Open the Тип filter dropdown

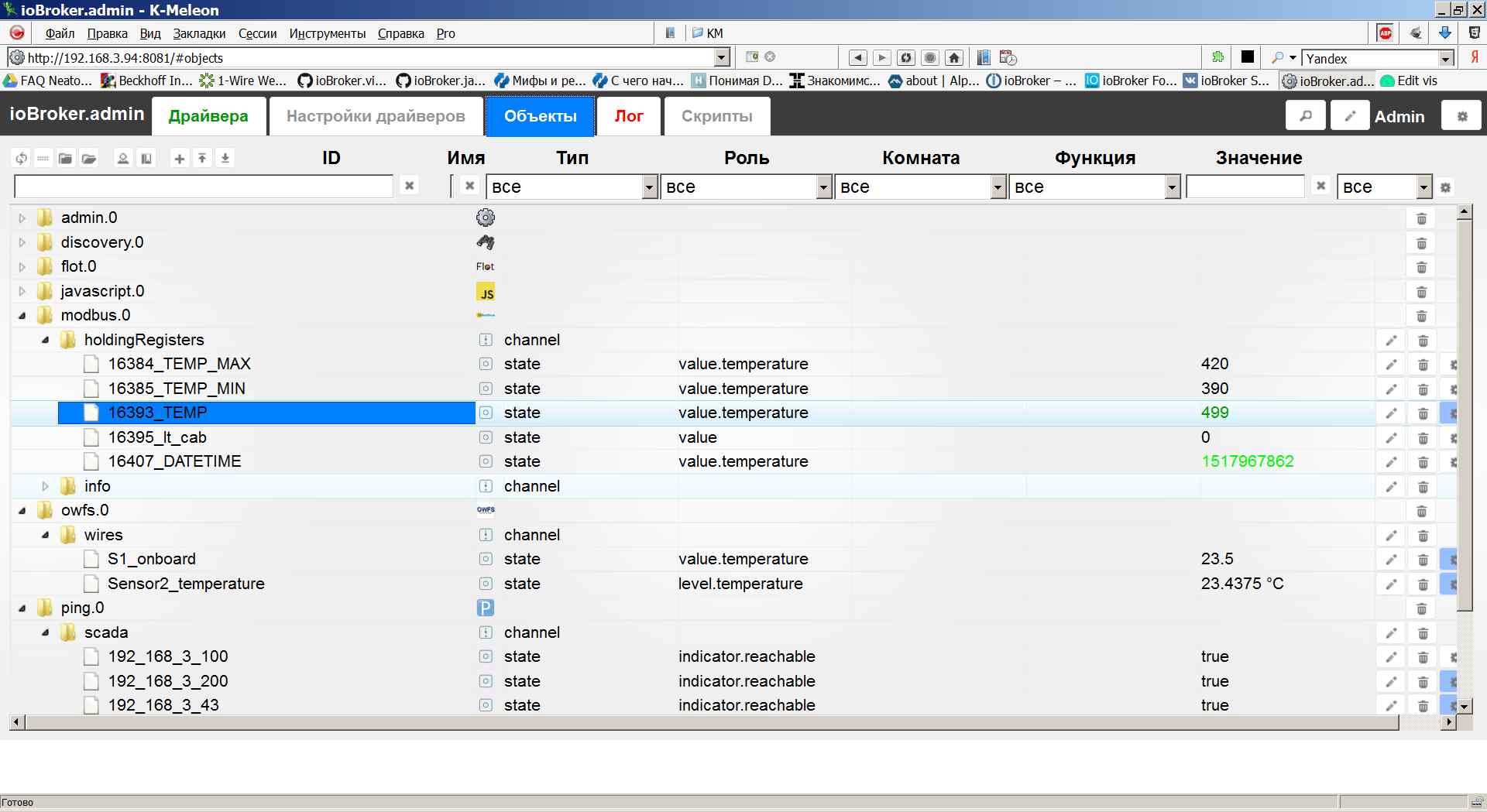pos(572,187)
